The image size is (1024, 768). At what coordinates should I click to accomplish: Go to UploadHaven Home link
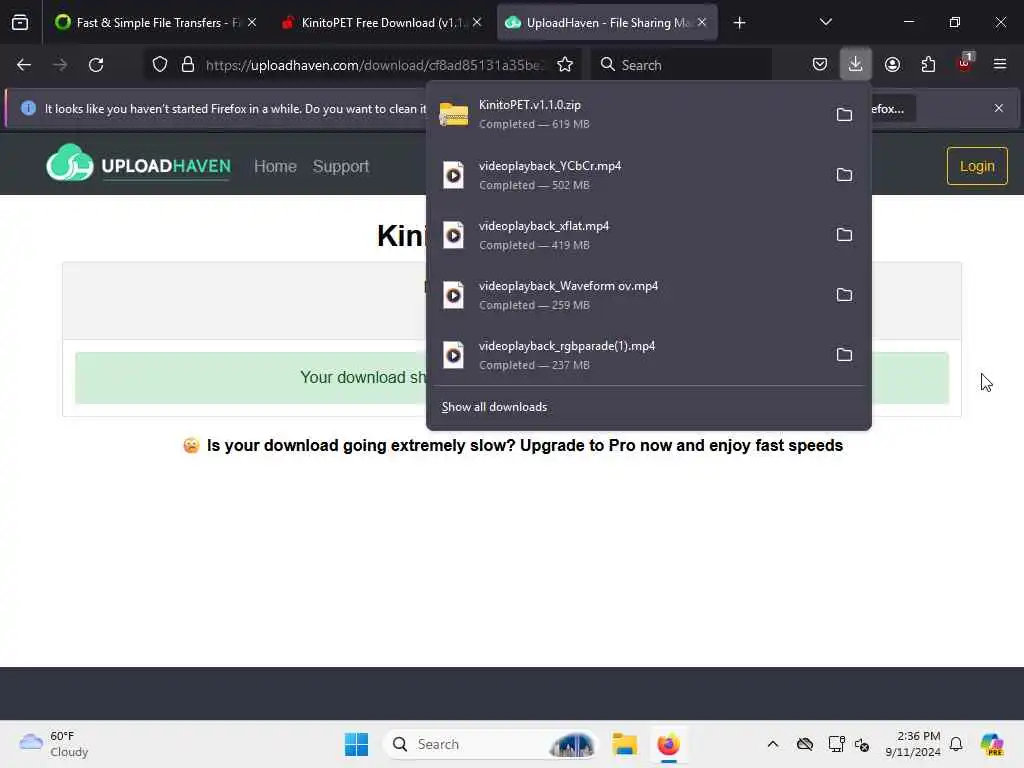(x=275, y=167)
